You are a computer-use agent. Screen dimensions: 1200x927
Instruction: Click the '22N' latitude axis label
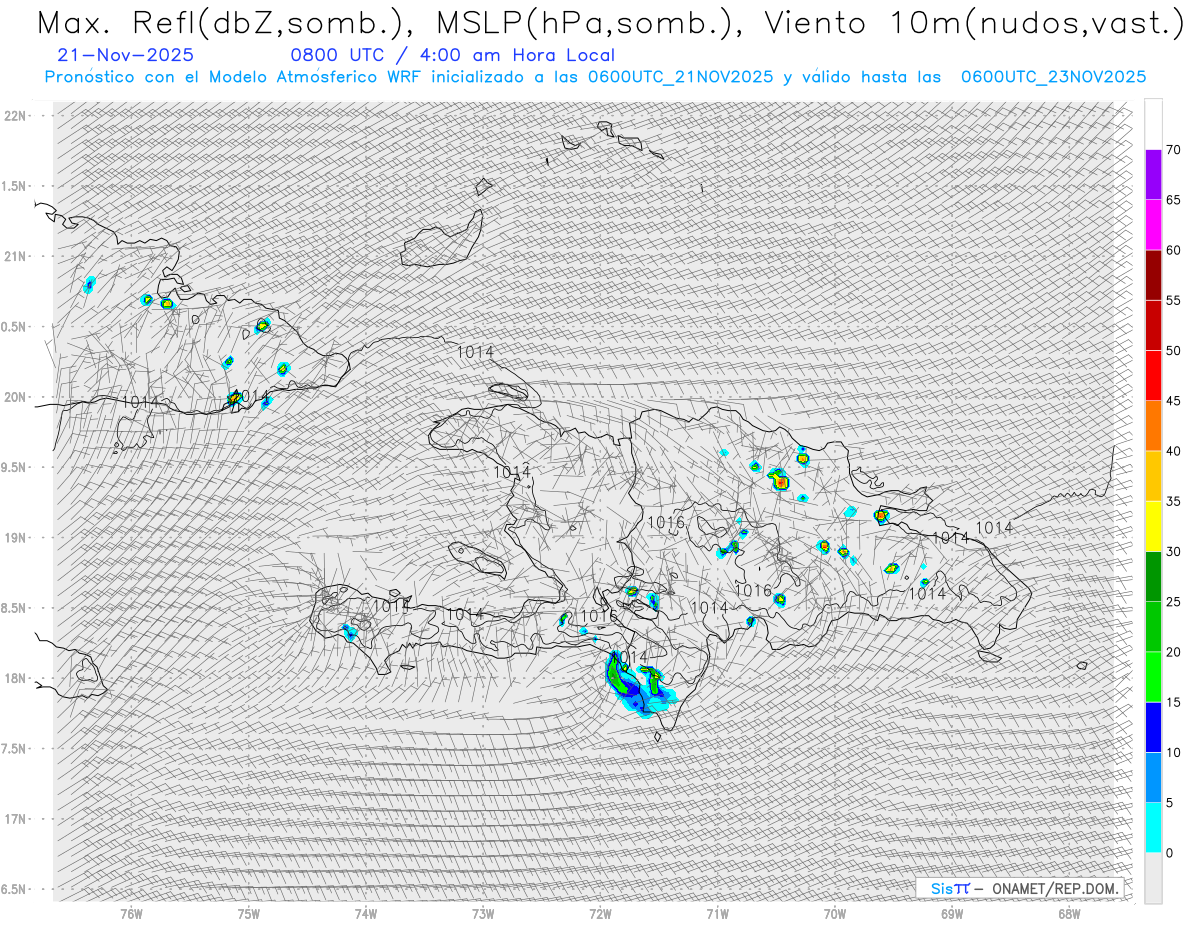[x=15, y=116]
